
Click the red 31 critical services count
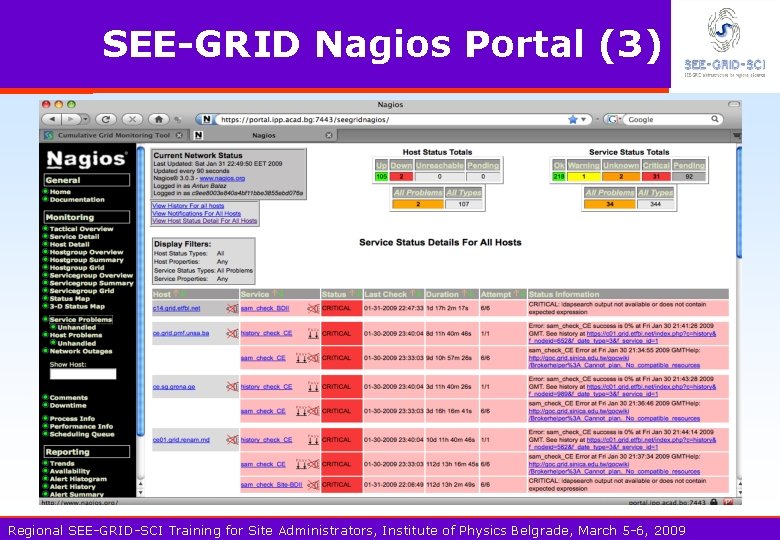(656, 177)
